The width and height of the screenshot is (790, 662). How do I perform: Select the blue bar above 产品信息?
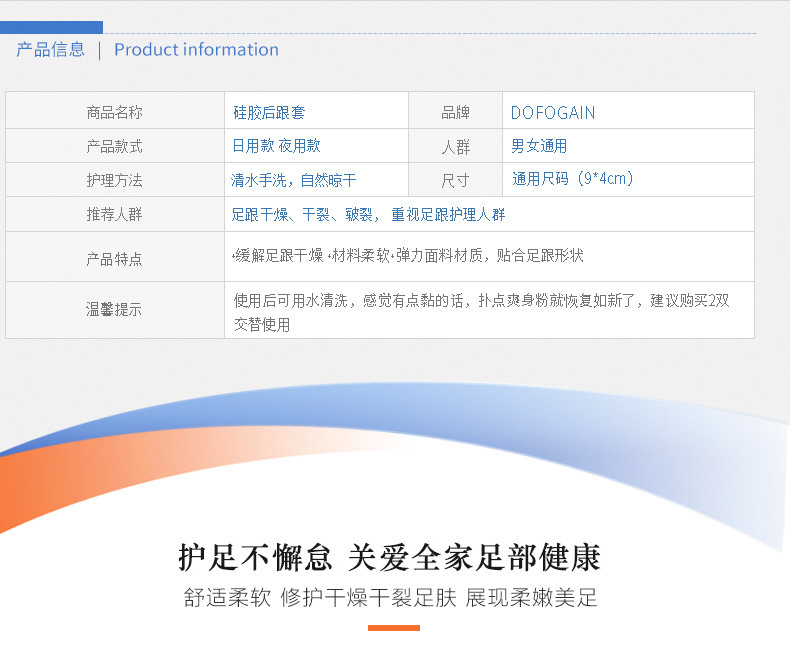coord(51,27)
